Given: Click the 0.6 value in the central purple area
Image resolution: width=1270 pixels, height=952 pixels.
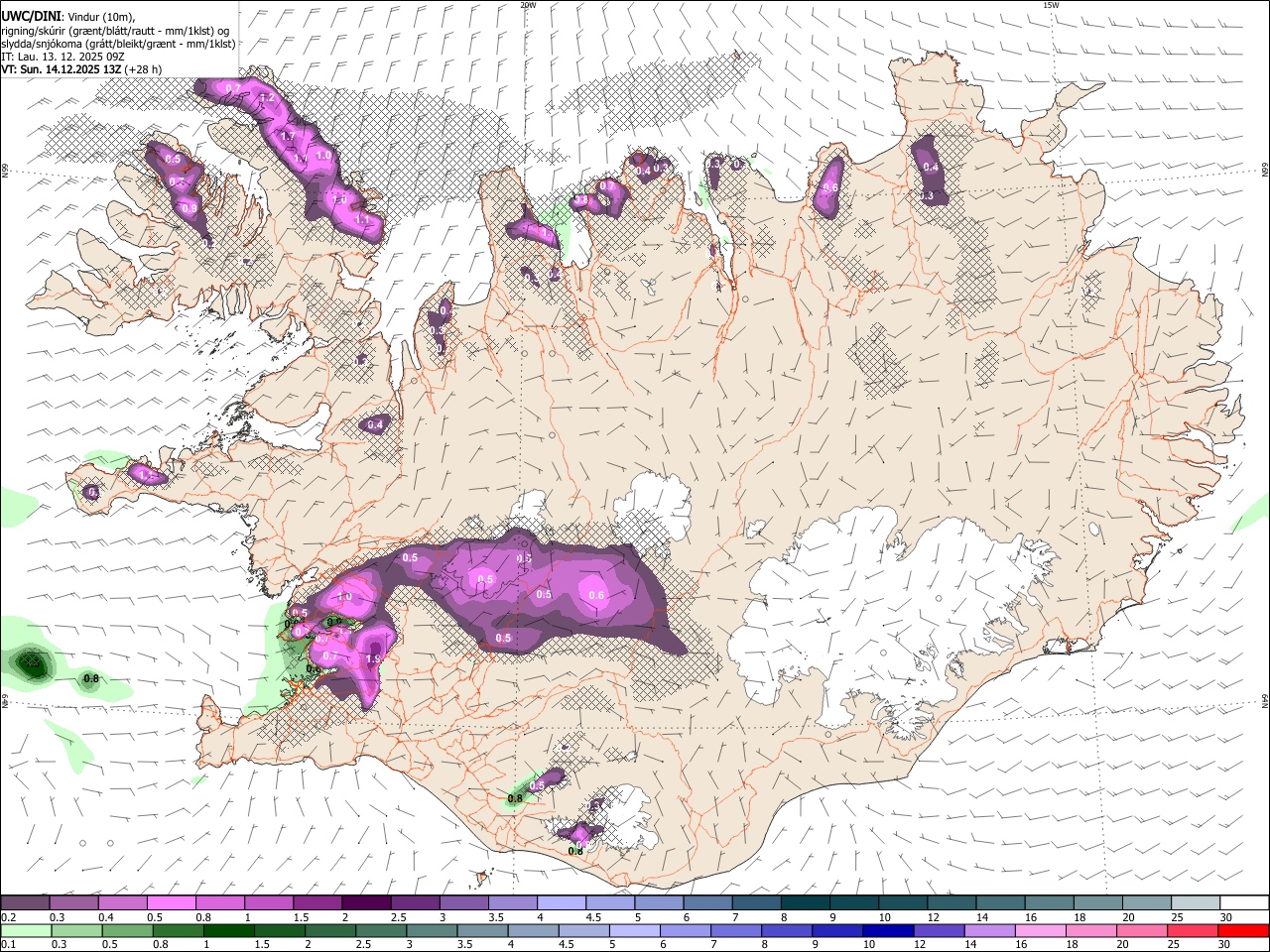Looking at the screenshot, I should (x=596, y=595).
